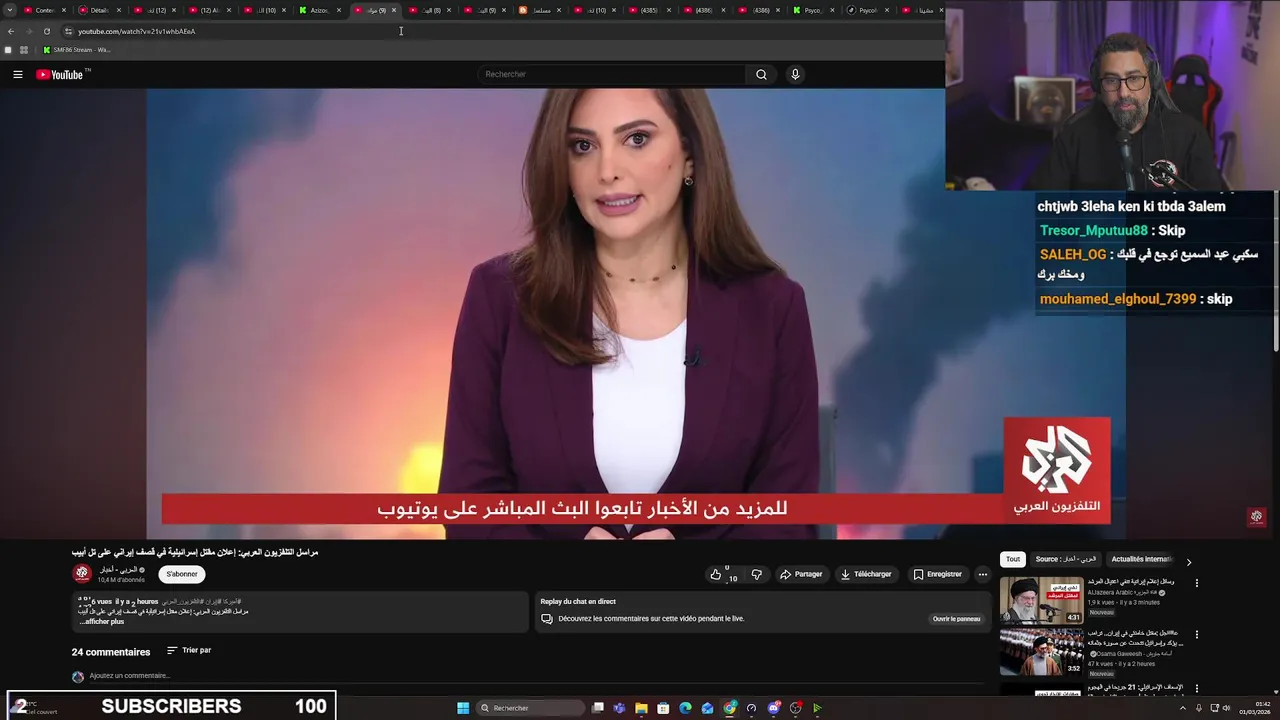Click the Replay du chat en direct label
This screenshot has width=1280, height=720.
coord(578,602)
